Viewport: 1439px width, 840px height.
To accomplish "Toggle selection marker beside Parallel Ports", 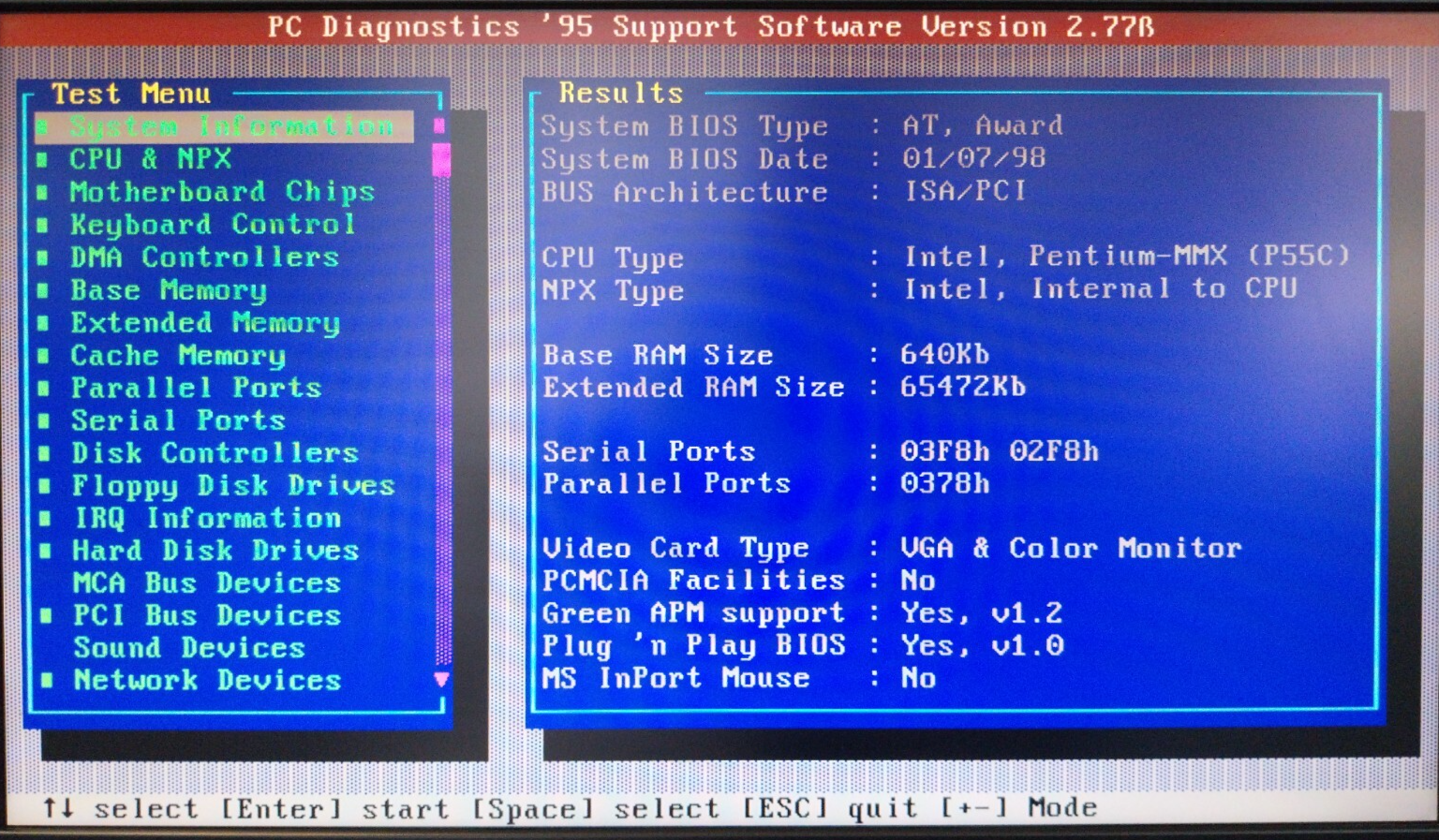I will pyautogui.click(x=43, y=389).
